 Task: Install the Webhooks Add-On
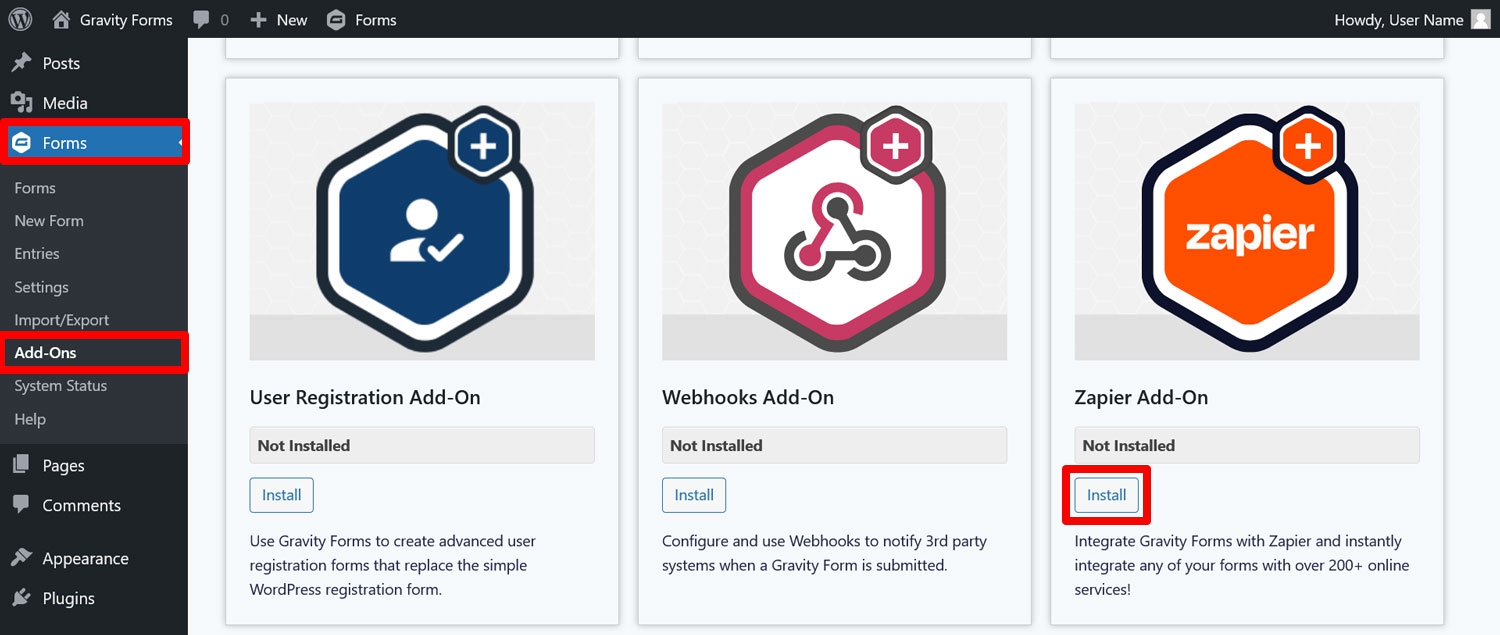(694, 495)
